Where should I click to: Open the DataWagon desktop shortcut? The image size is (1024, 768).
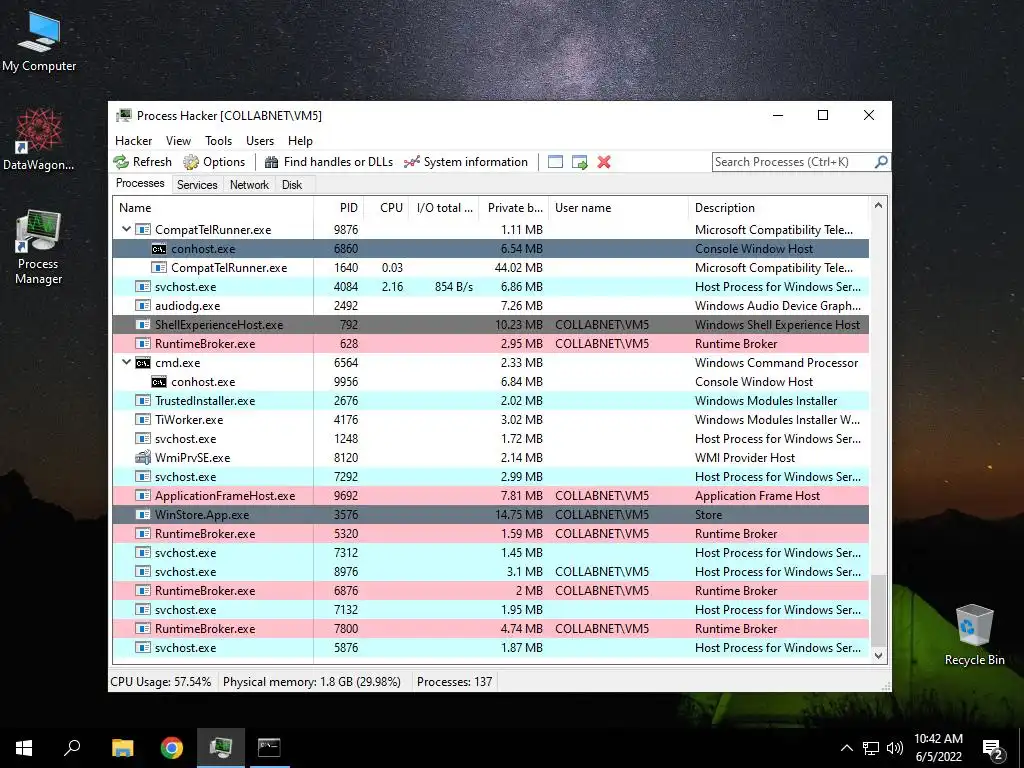39,138
